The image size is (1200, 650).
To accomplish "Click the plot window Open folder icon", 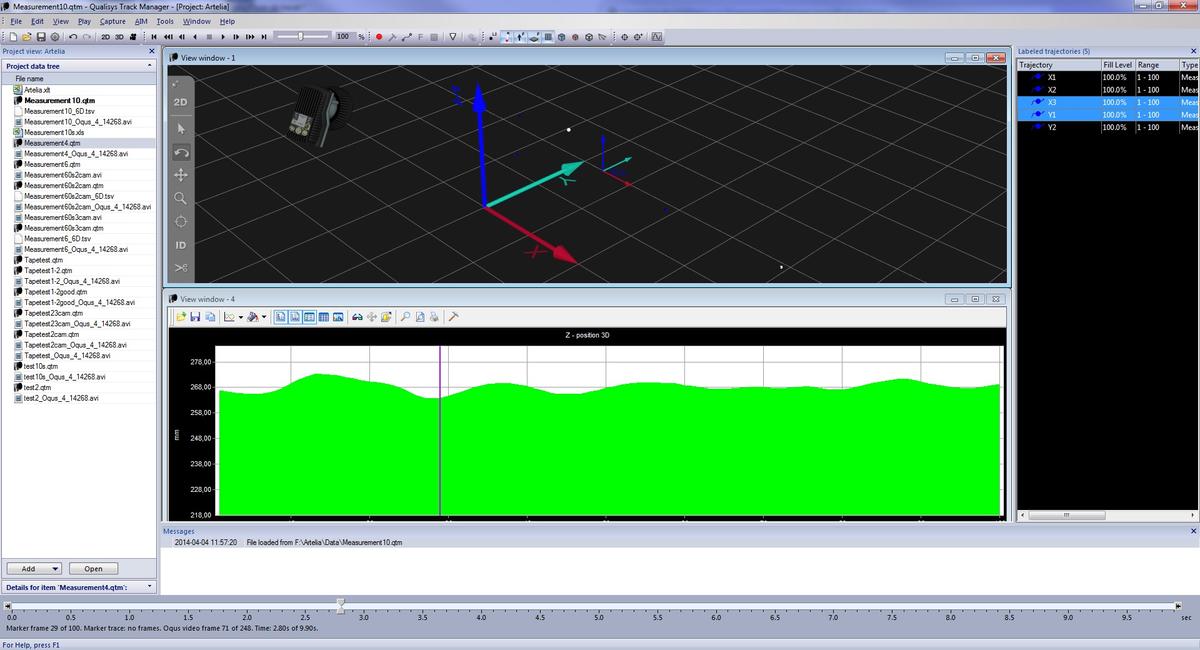I will point(181,317).
